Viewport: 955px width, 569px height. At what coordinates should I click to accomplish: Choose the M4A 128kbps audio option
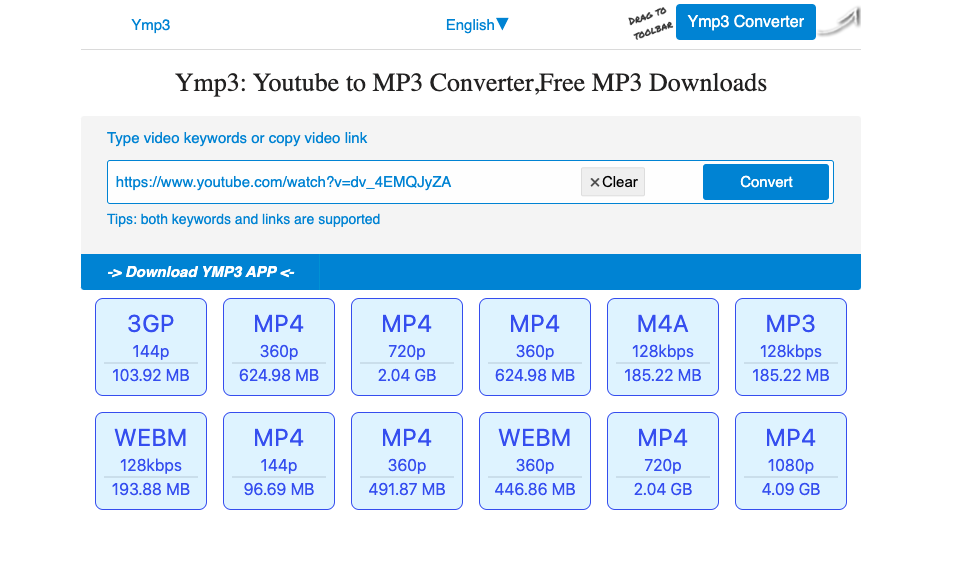coord(663,347)
